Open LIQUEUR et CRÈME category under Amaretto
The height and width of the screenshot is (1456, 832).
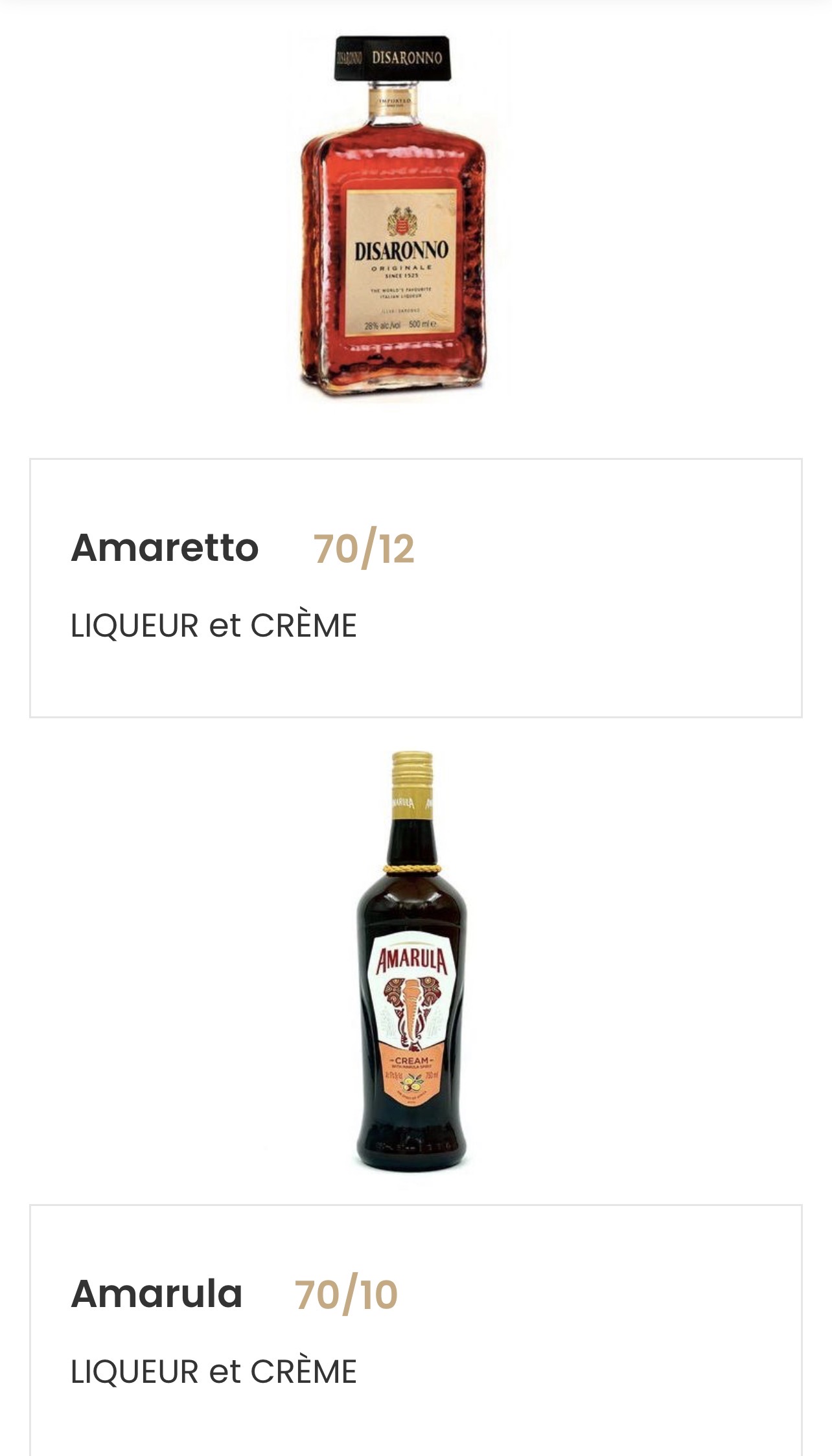pyautogui.click(x=213, y=626)
